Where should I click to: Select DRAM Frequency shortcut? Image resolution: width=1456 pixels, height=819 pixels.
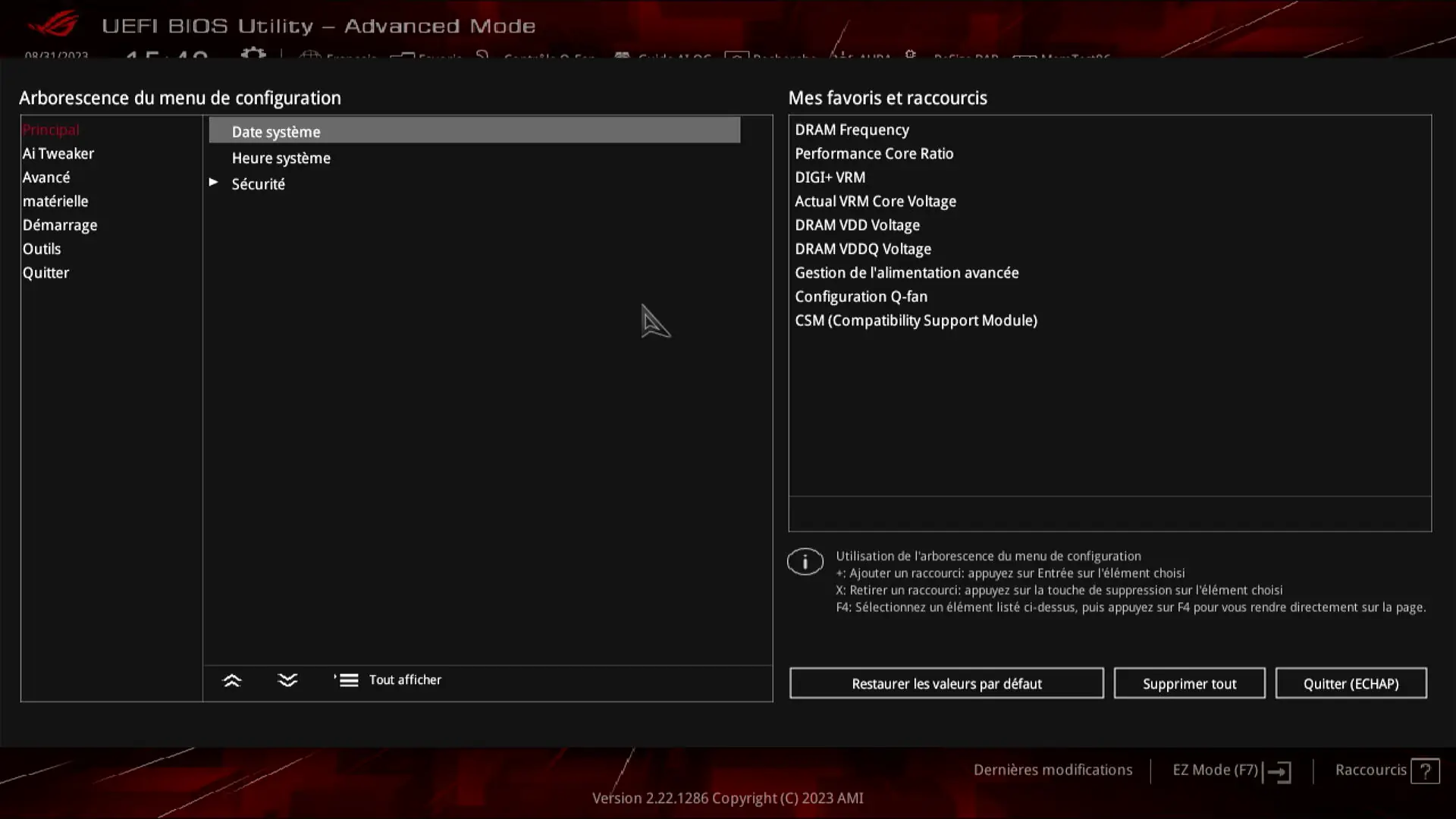(852, 130)
